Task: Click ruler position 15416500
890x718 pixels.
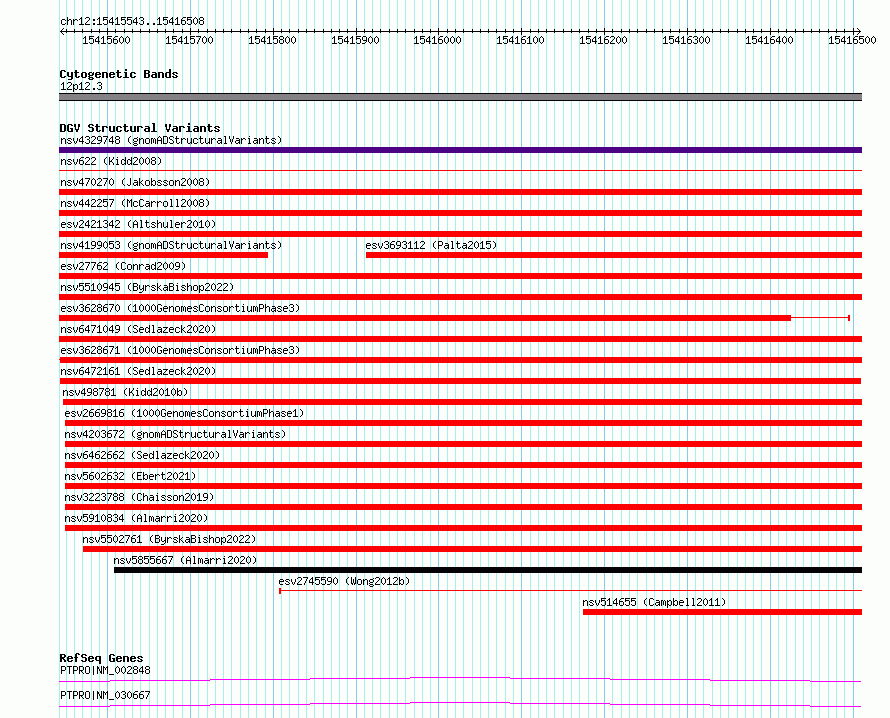Action: pyautogui.click(x=851, y=40)
